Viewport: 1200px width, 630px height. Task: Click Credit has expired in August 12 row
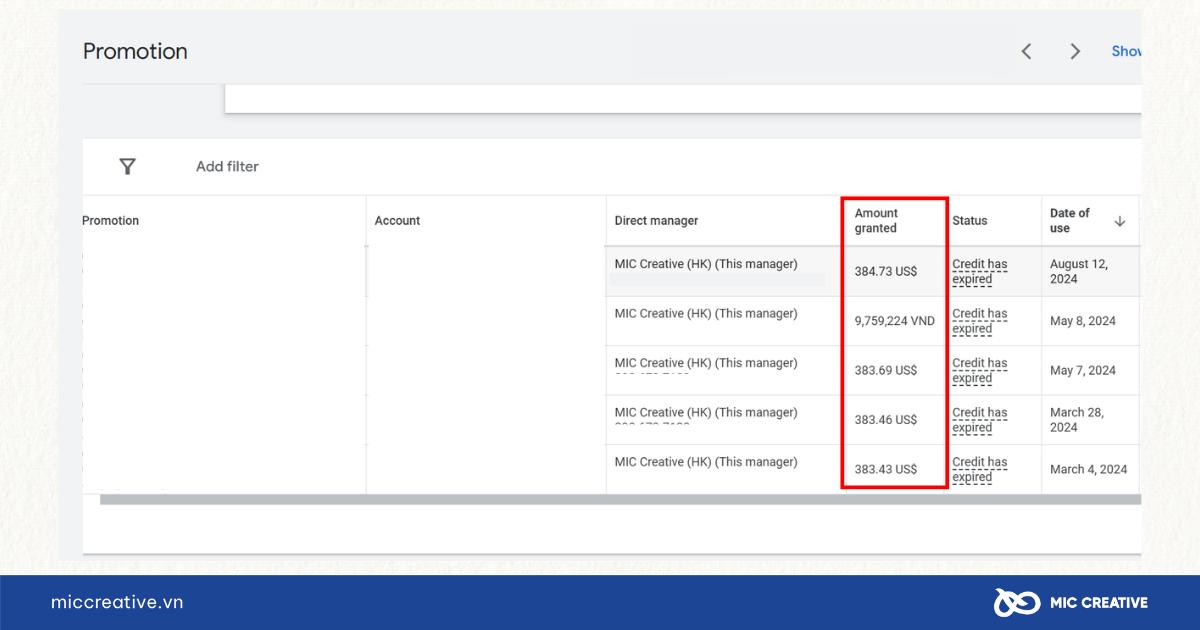(980, 272)
